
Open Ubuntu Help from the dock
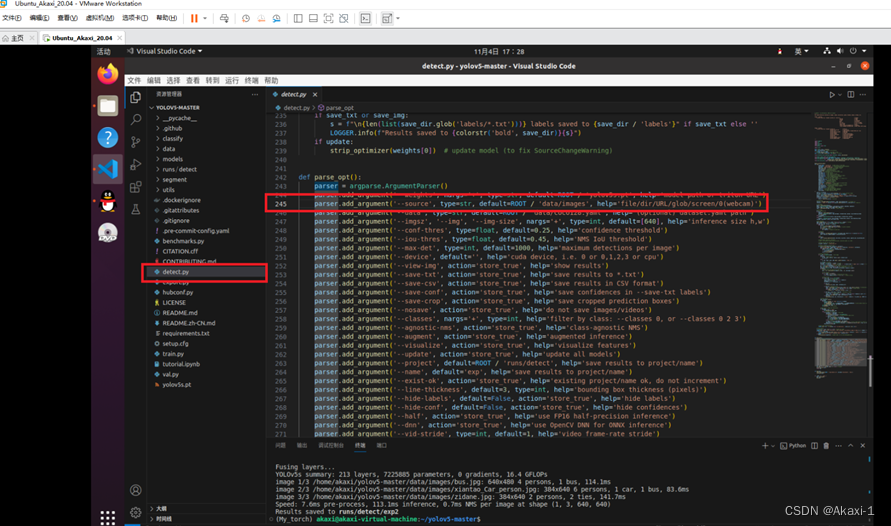point(107,137)
